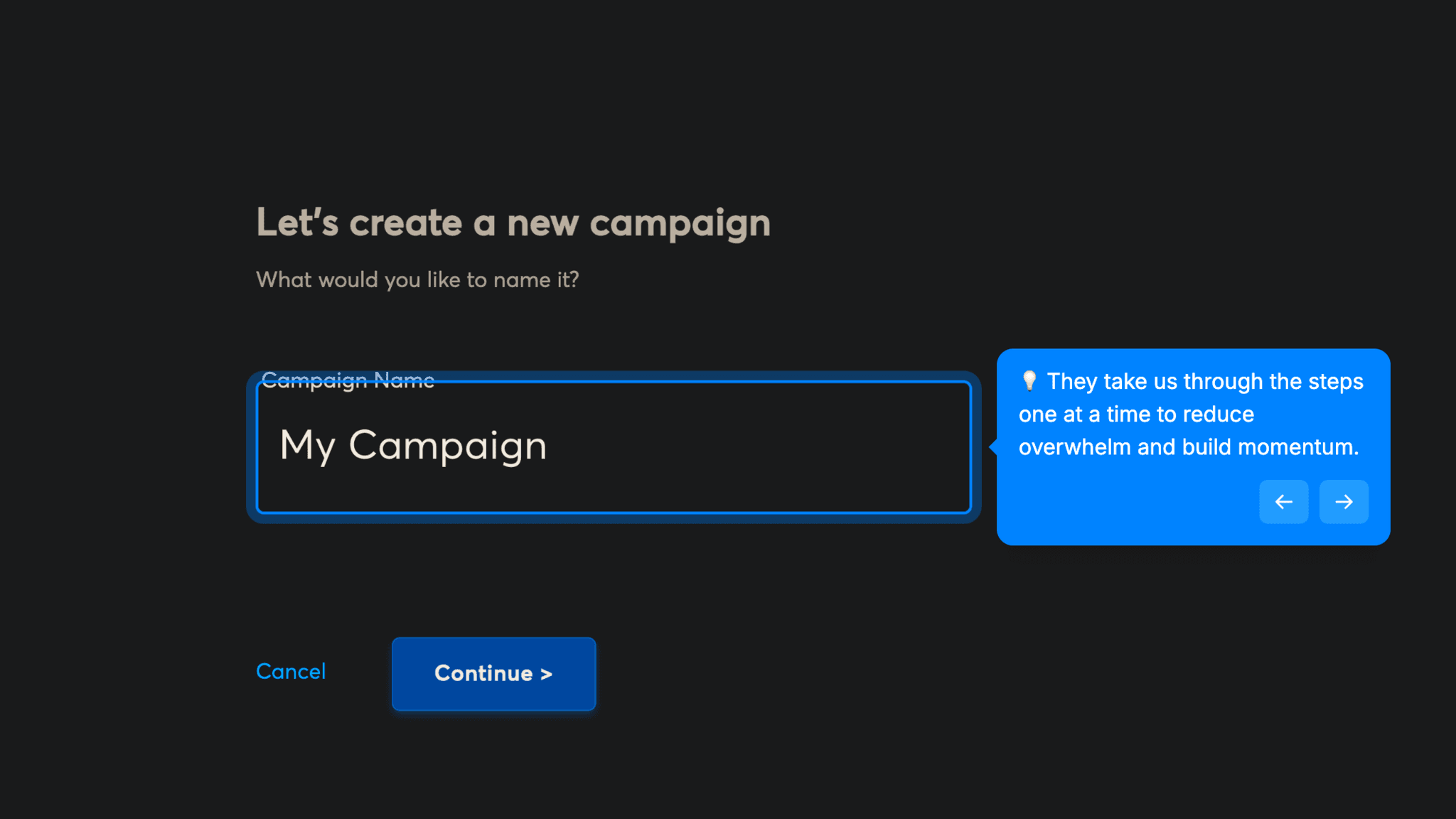Viewport: 1456px width, 819px height.
Task: Click the left arrow in the tip bubble
Action: [1284, 501]
